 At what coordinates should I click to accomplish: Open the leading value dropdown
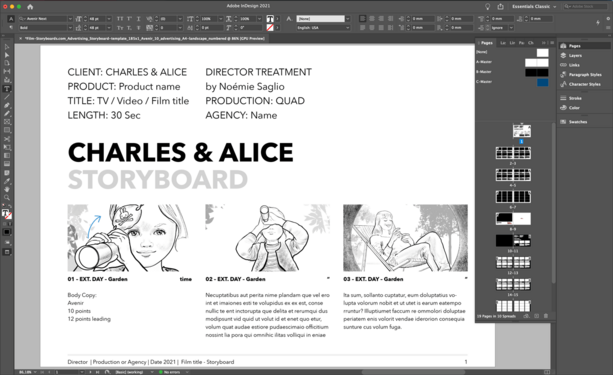109,28
